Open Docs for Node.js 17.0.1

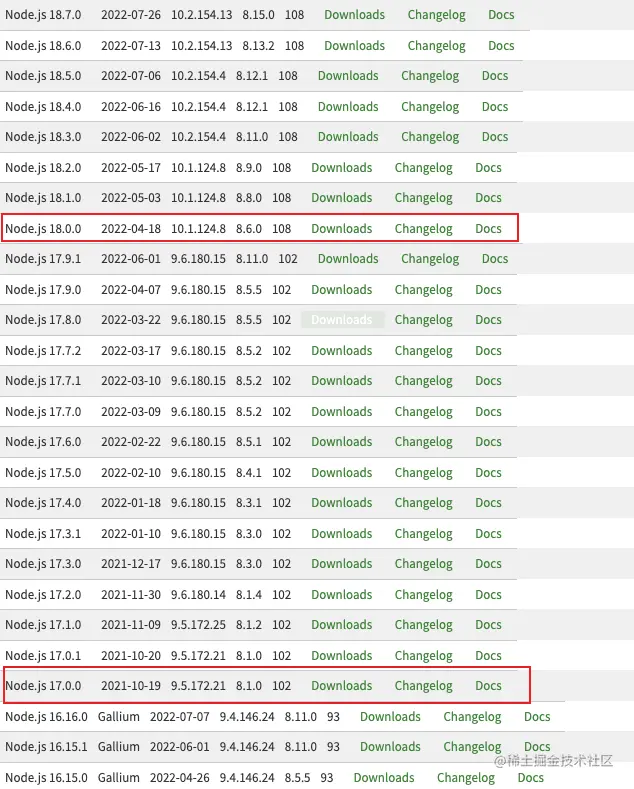488,656
